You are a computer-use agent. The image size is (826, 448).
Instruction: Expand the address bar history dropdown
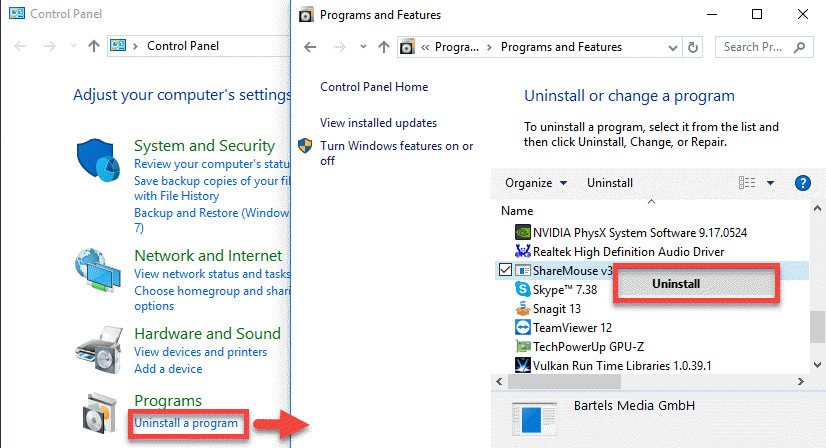click(673, 47)
